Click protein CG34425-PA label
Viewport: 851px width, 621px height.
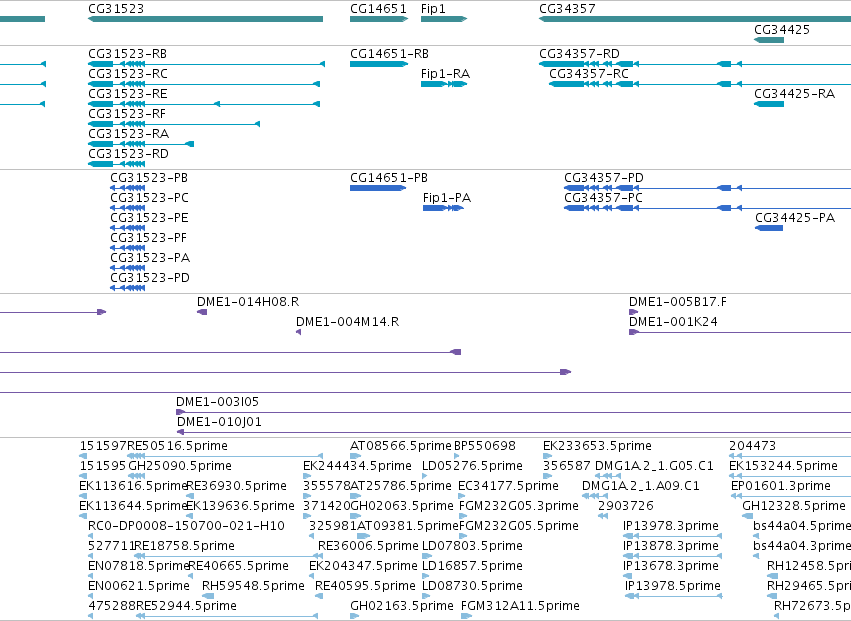click(795, 218)
